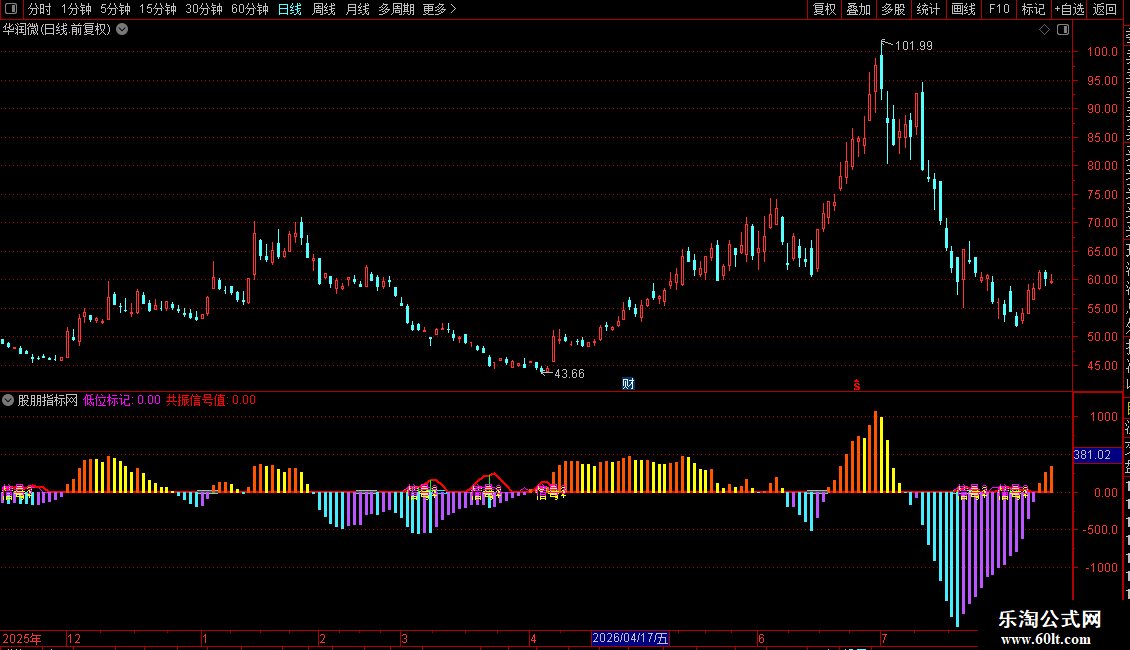The width and height of the screenshot is (1130, 650).
Task: Click the 43.66 low price label
Action: (569, 374)
